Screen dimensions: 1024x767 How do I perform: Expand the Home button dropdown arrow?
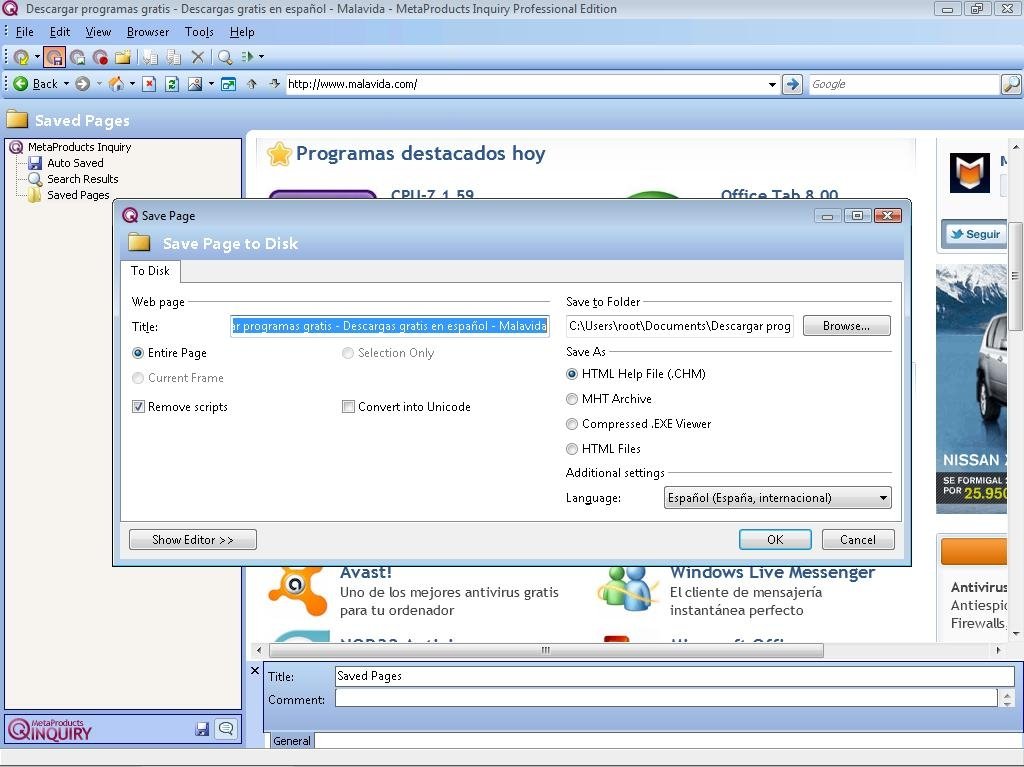132,84
